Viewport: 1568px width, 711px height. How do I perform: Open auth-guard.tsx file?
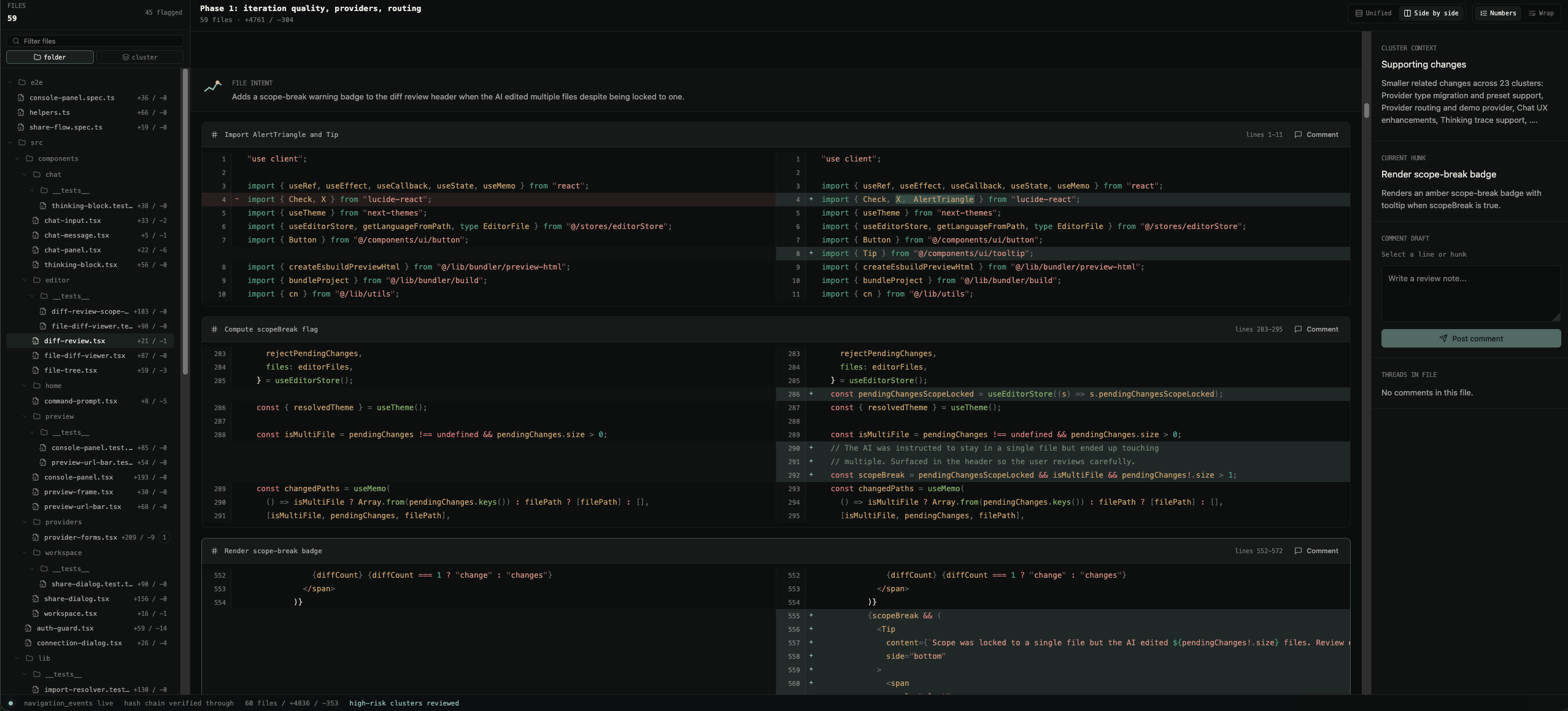(90, 628)
